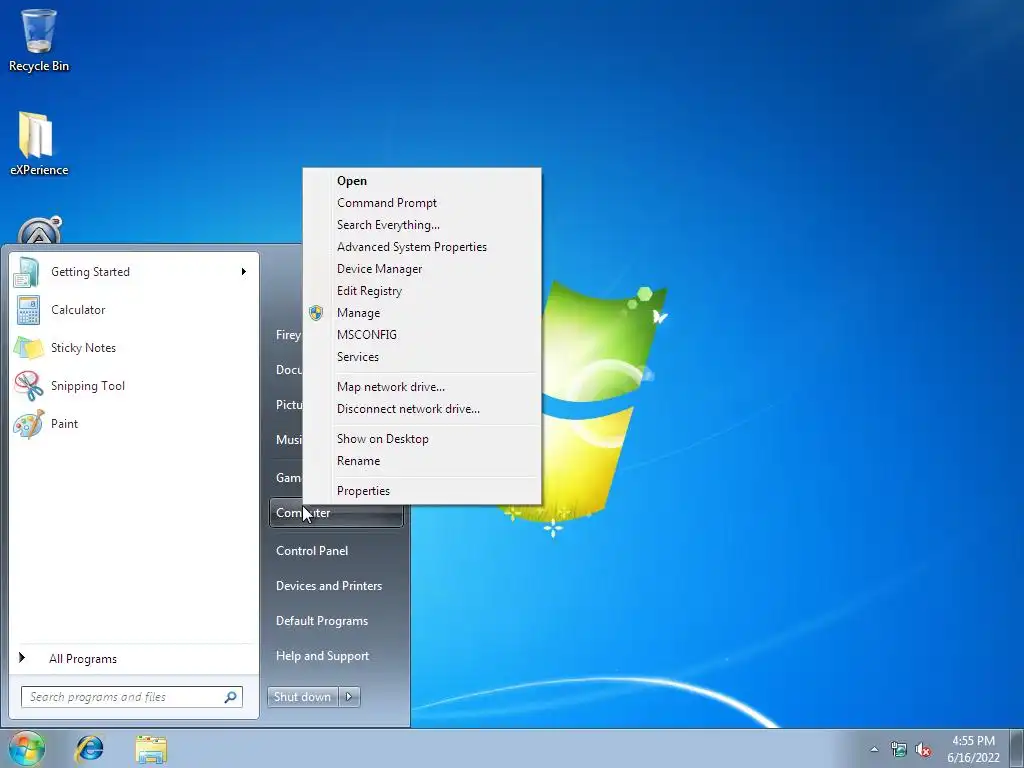Click the taskbar clock showing 4:55 PM
The image size is (1024, 768).
973,749
